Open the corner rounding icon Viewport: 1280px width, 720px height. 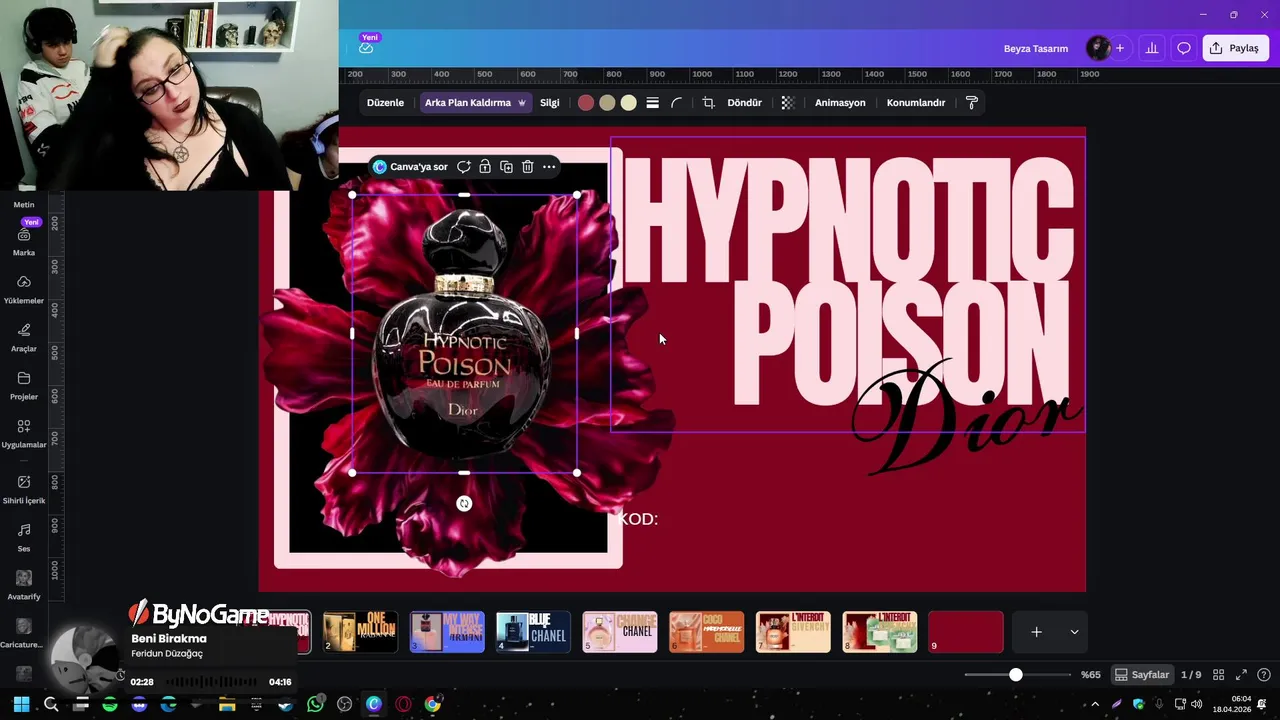click(677, 103)
